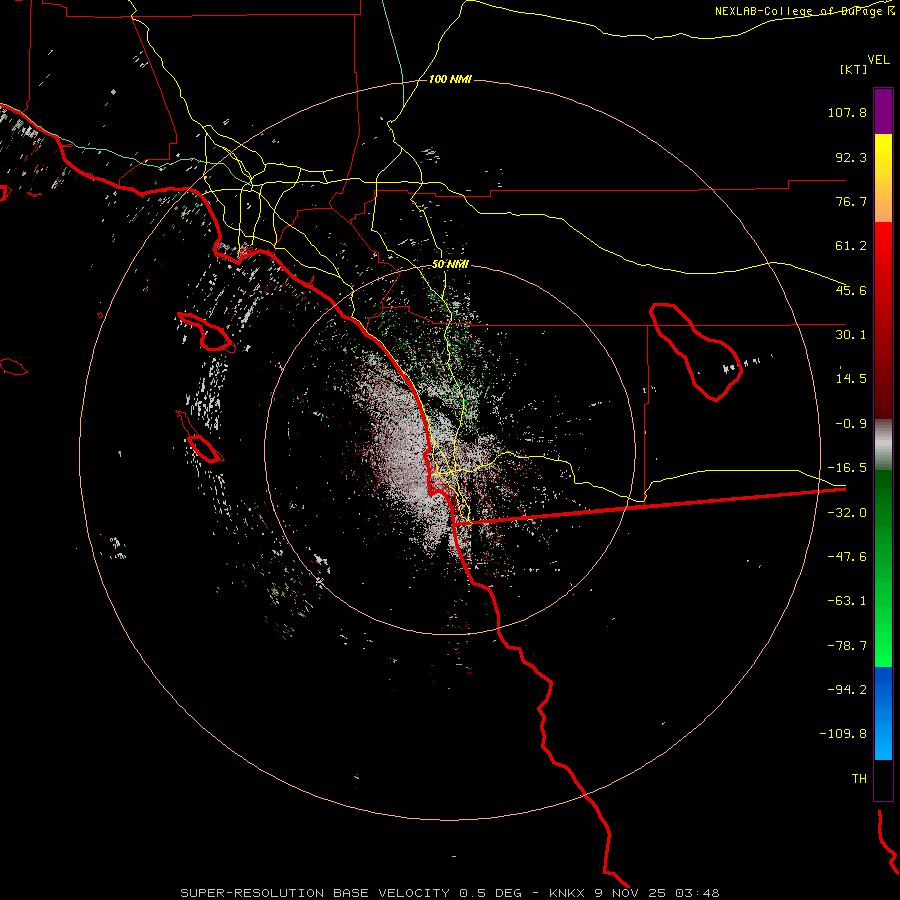Click the 100 NMI range ring label
The image size is (900, 900).
[x=450, y=79]
